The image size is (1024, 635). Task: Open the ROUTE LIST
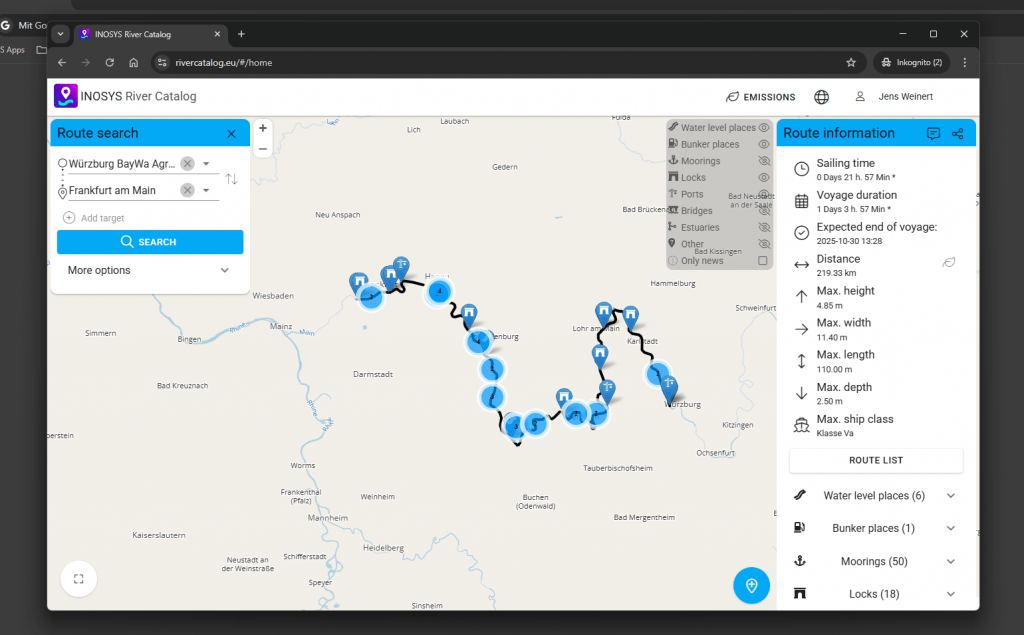(875, 460)
